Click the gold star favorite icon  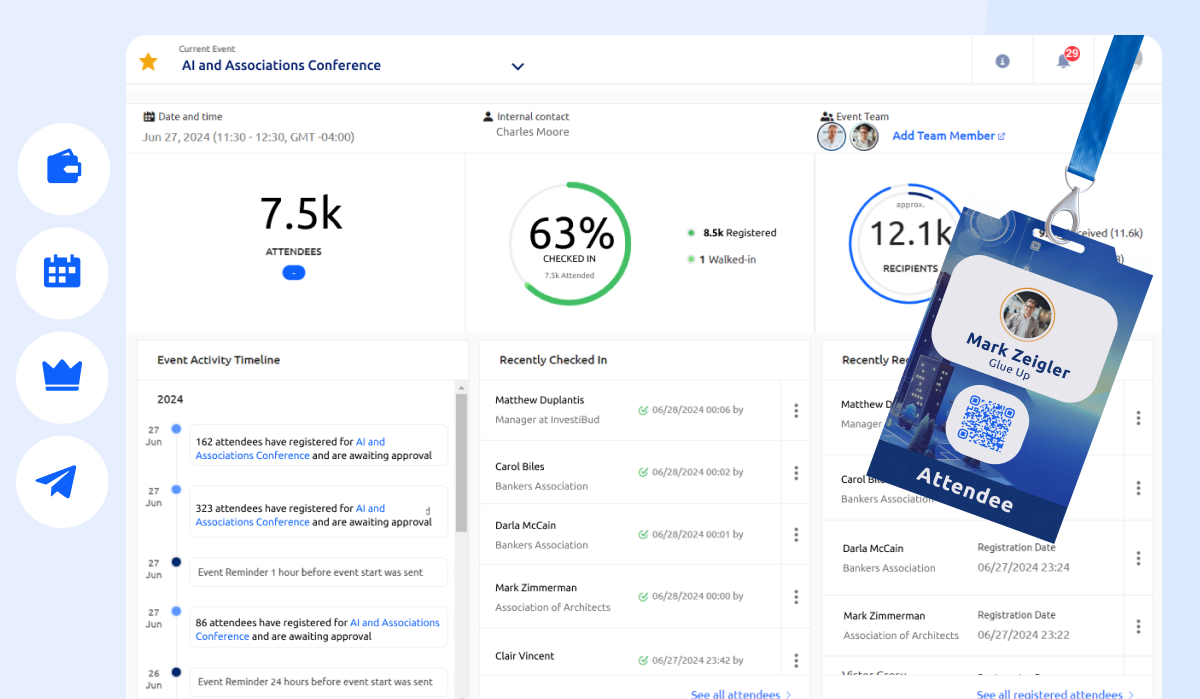tap(148, 62)
